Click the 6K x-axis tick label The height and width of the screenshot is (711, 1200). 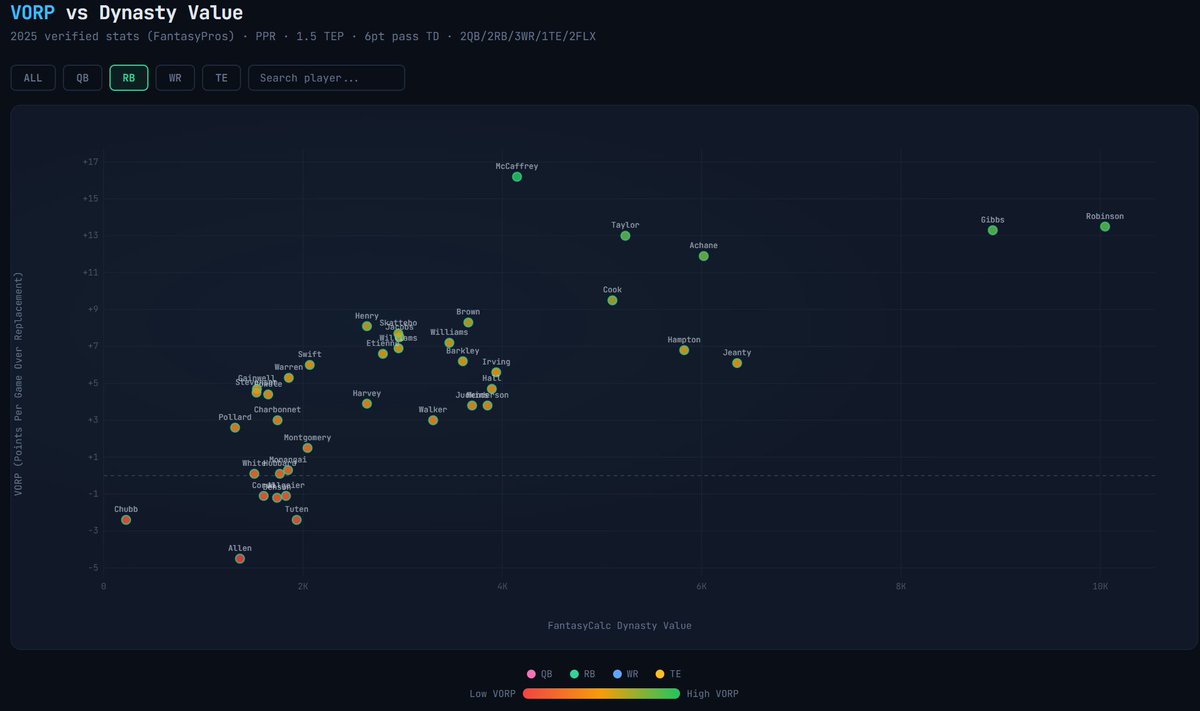[x=701, y=587]
